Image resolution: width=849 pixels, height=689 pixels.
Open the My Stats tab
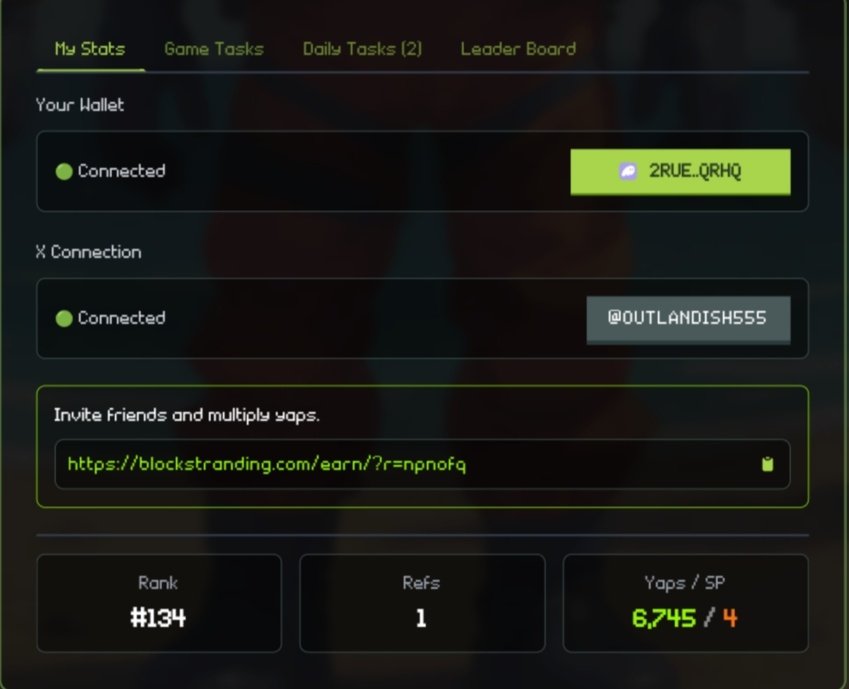coord(90,49)
